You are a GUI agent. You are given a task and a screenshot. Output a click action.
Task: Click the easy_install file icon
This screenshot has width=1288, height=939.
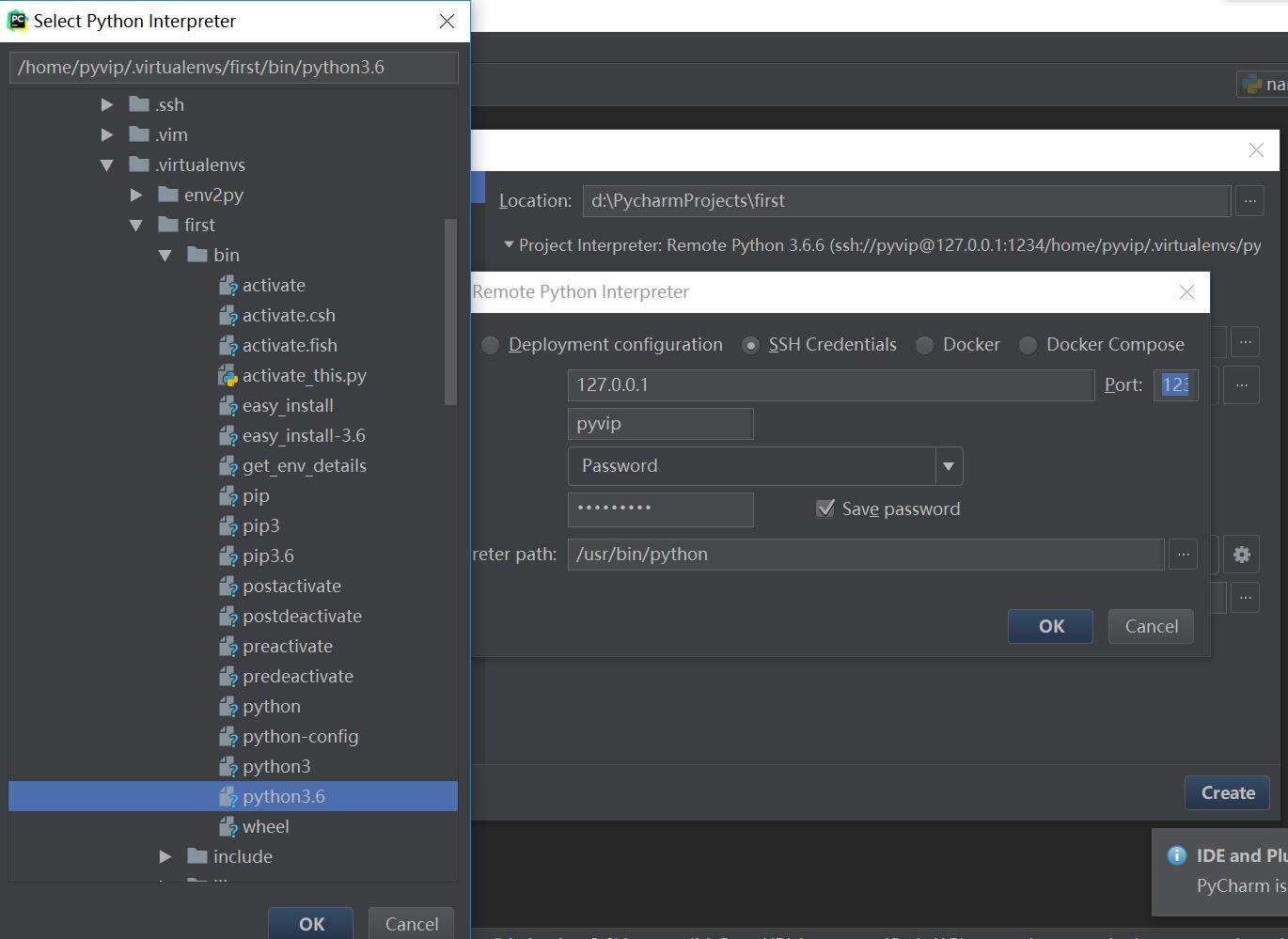click(228, 405)
